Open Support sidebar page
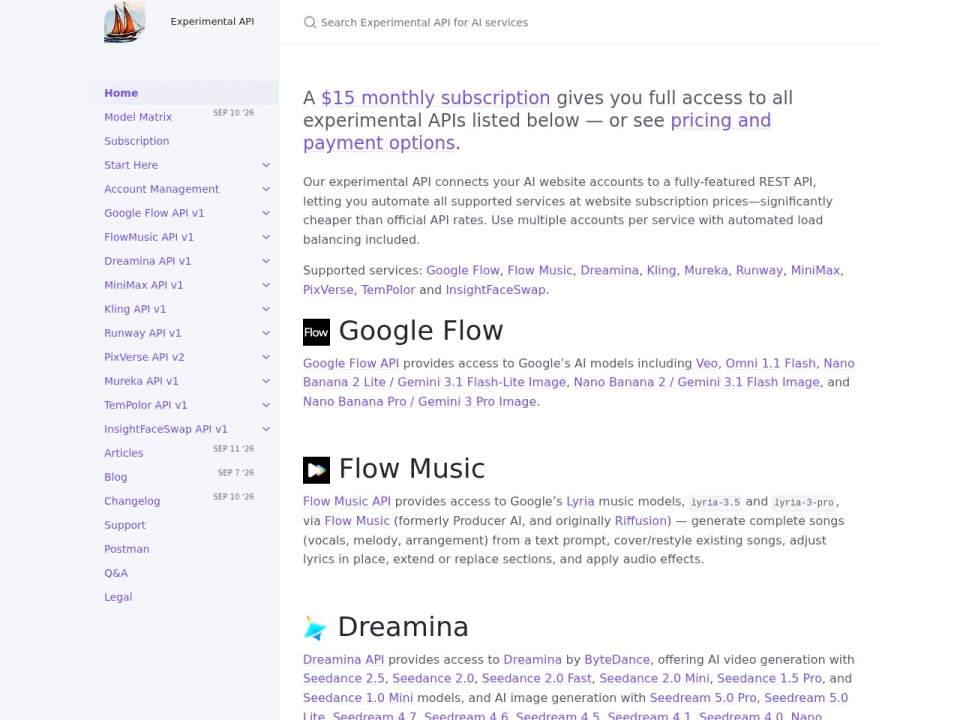The height and width of the screenshot is (720, 960). [125, 525]
